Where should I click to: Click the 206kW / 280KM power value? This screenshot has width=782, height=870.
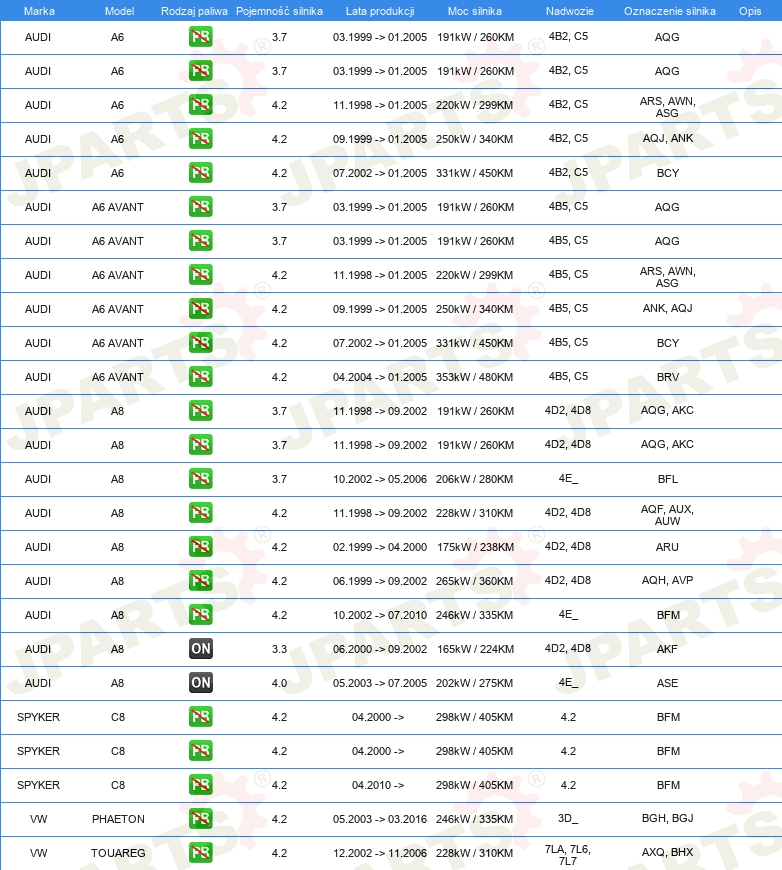tap(475, 479)
